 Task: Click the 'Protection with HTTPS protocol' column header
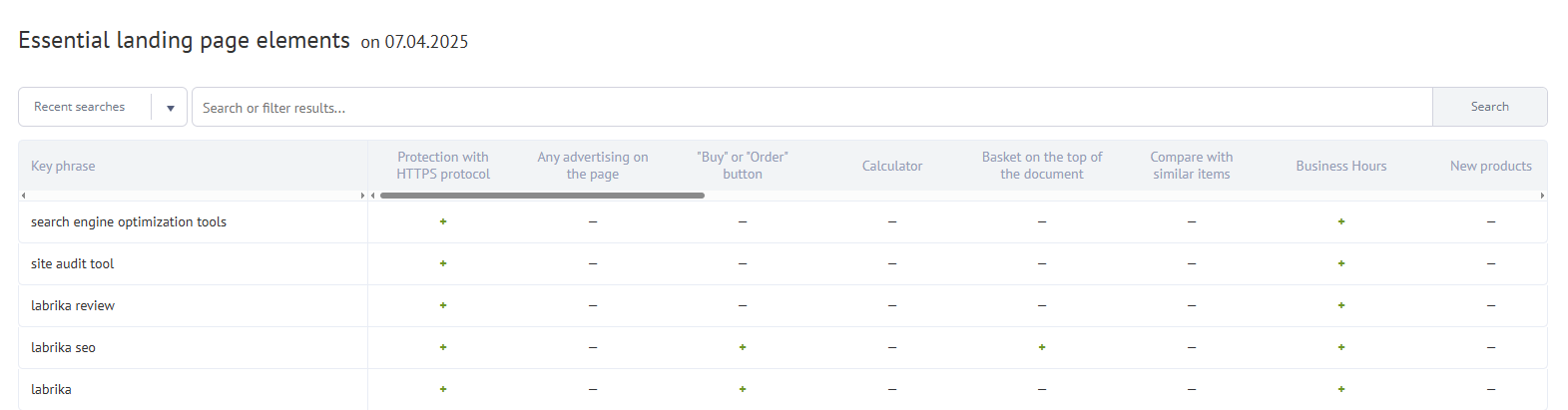pyautogui.click(x=443, y=166)
